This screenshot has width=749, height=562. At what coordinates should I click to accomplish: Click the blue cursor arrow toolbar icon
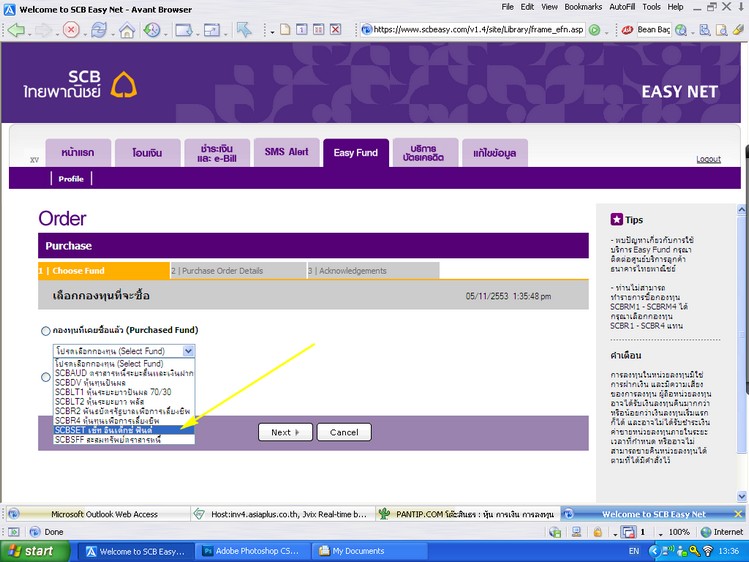pos(244,30)
